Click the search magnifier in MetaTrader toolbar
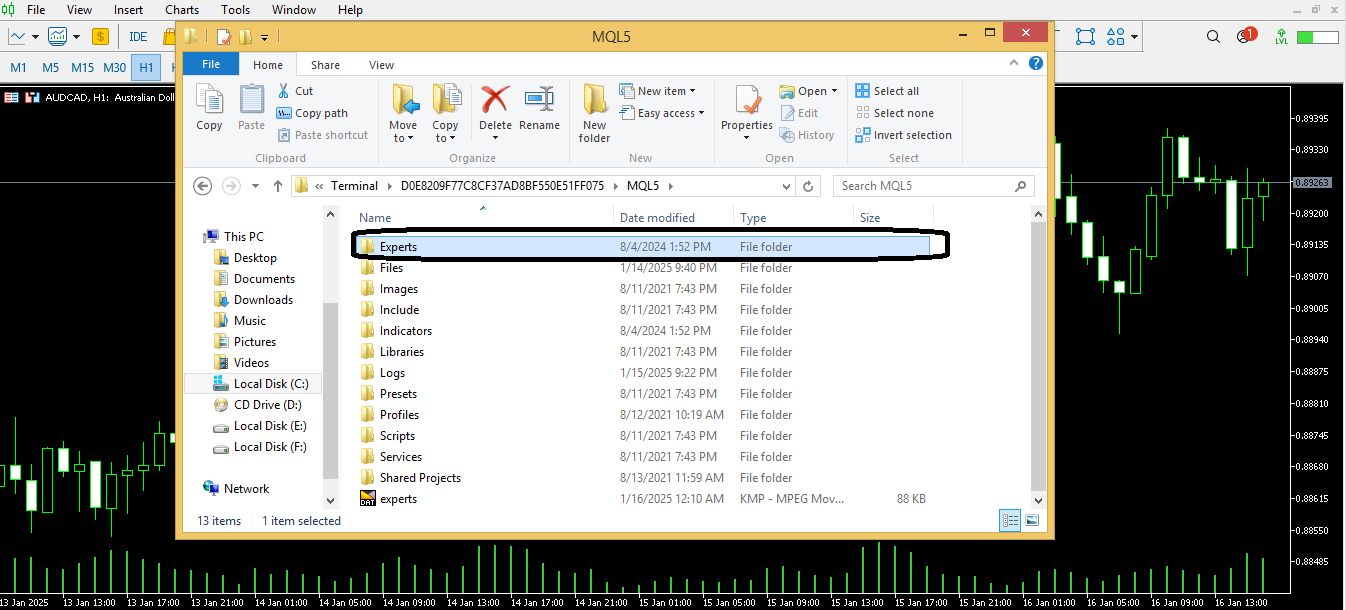This screenshot has height=610, width=1346. (x=1213, y=37)
